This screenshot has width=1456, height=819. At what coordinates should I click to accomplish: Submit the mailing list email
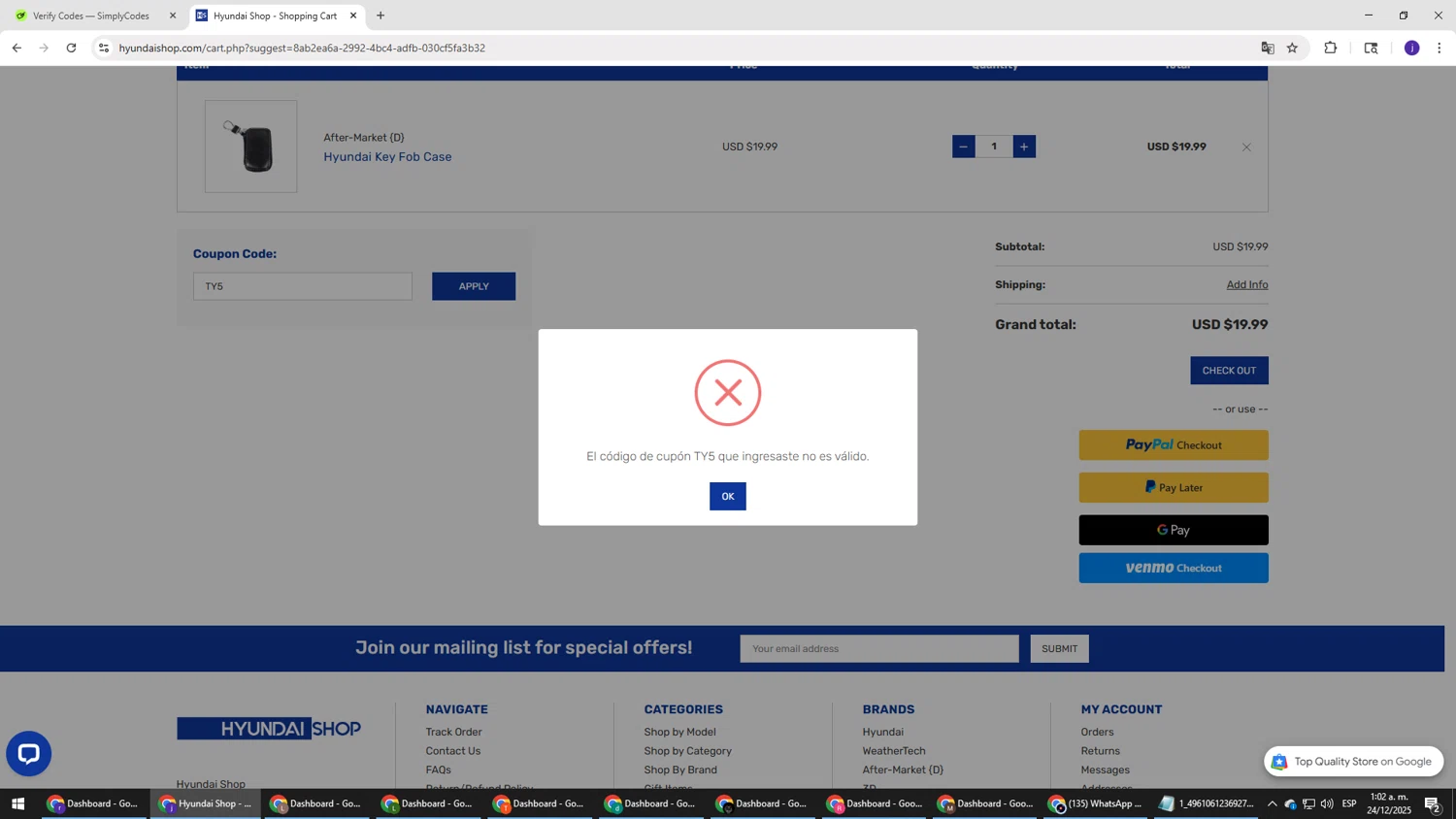coord(1059,648)
